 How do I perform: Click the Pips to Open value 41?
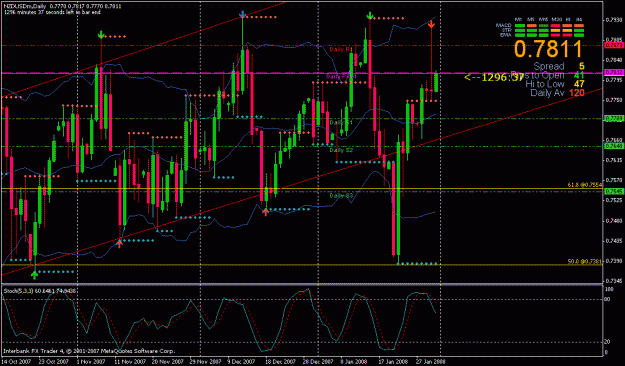click(579, 75)
